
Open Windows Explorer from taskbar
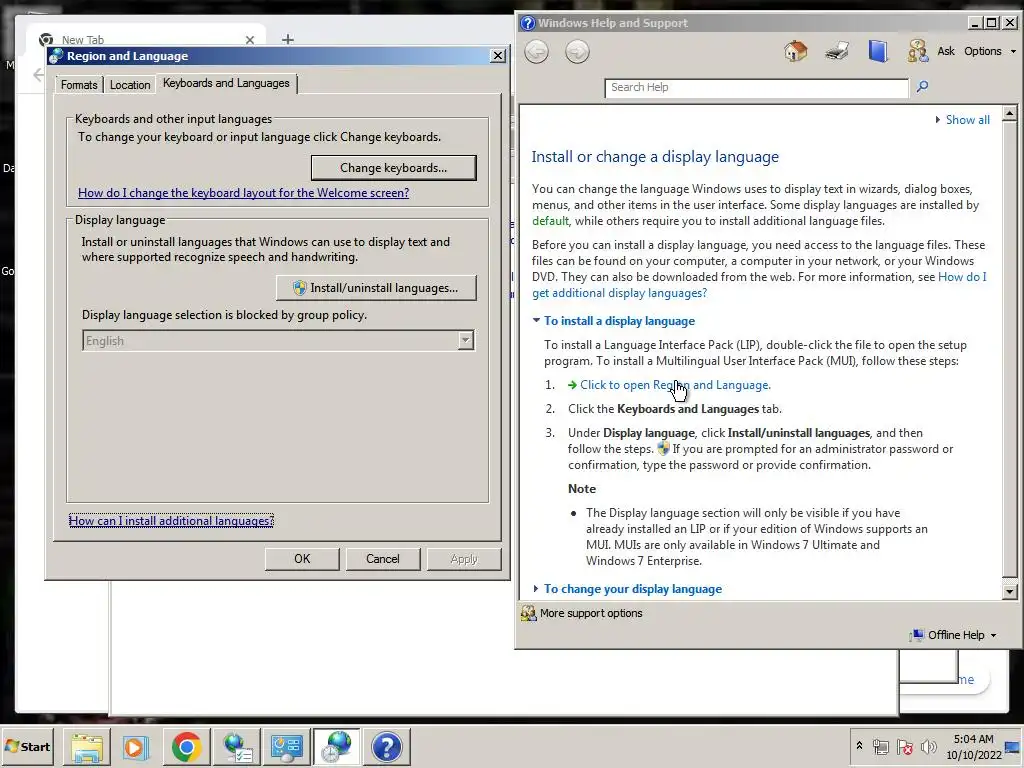tap(87, 747)
